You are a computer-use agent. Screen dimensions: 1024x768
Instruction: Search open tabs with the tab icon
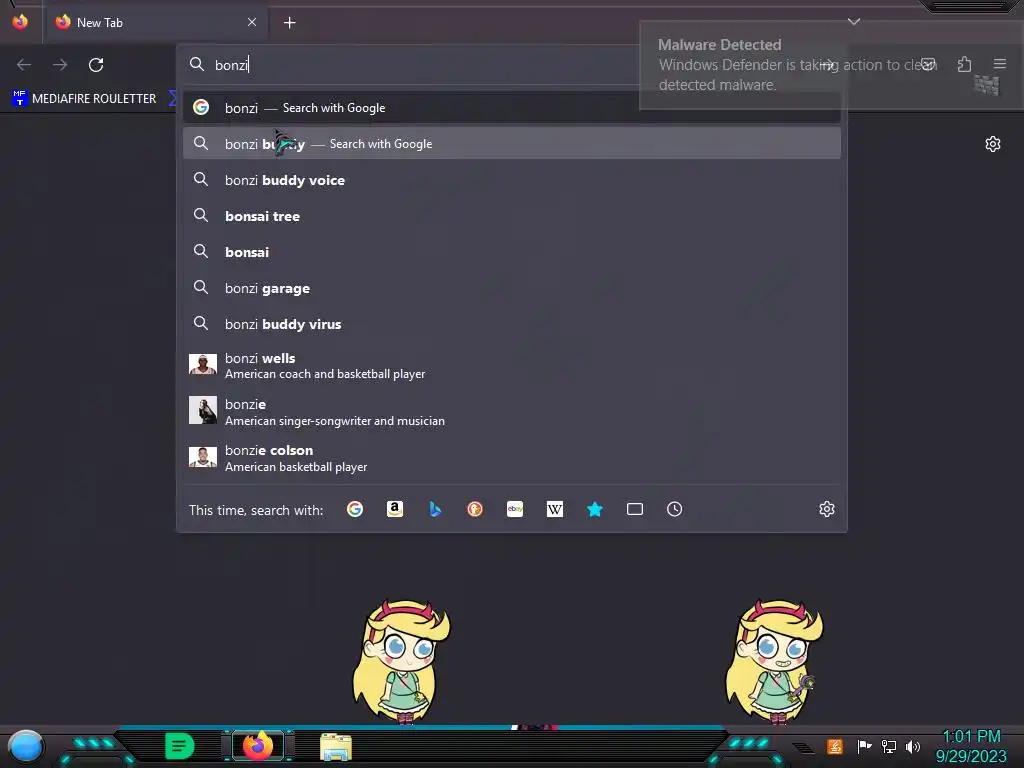(x=635, y=509)
